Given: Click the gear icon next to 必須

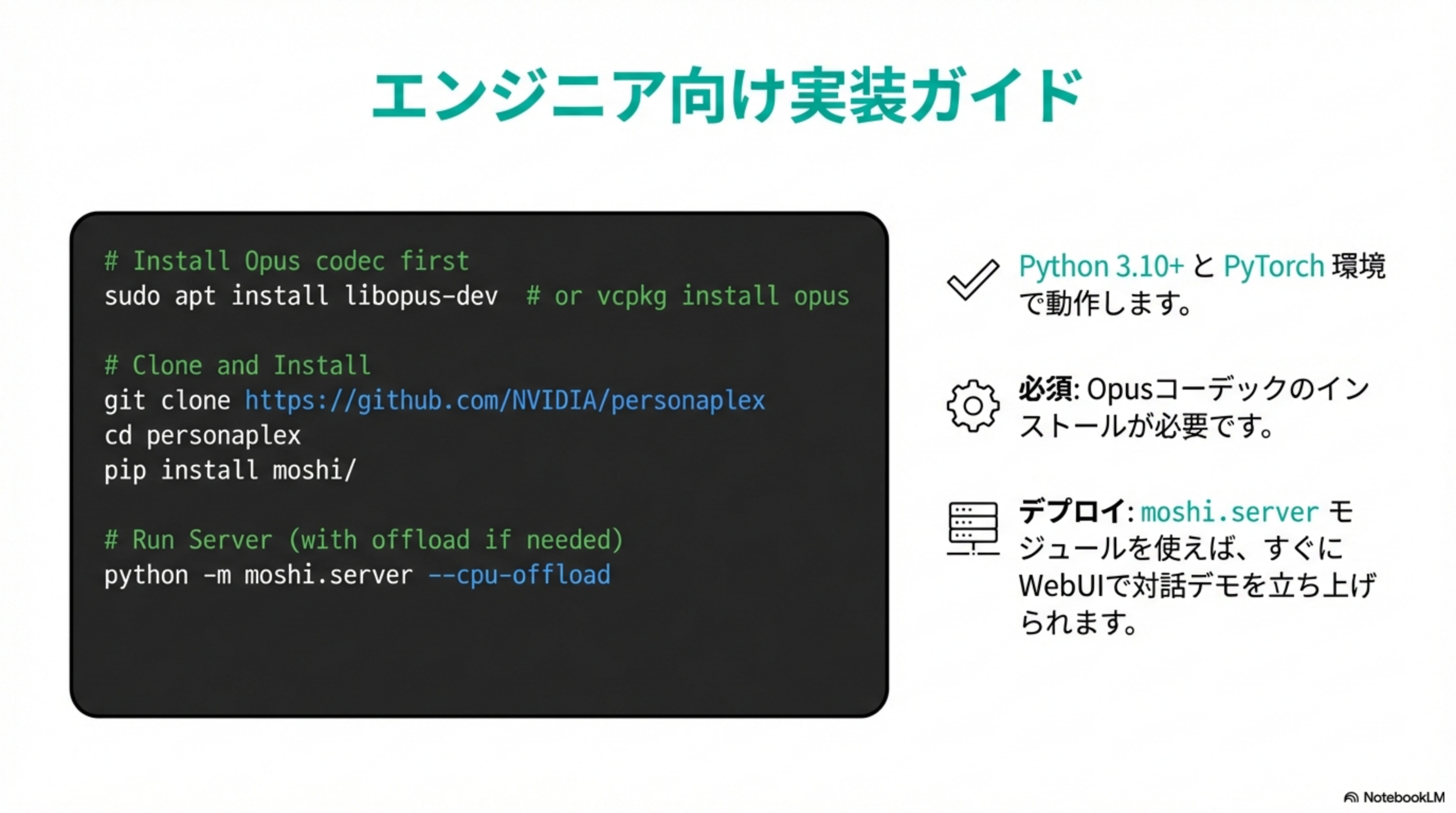Looking at the screenshot, I should point(972,406).
